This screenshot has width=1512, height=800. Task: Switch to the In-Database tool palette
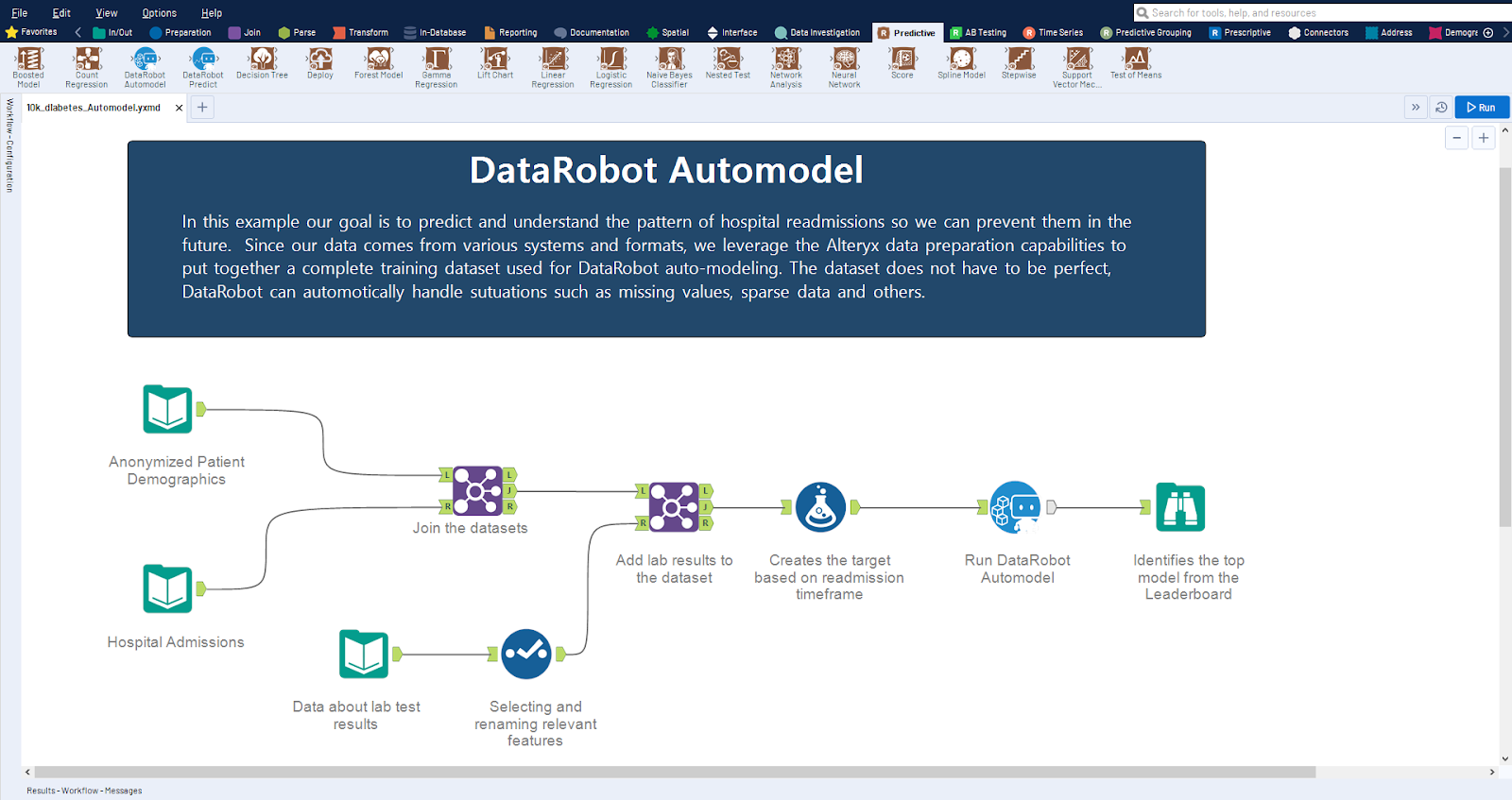[x=435, y=32]
